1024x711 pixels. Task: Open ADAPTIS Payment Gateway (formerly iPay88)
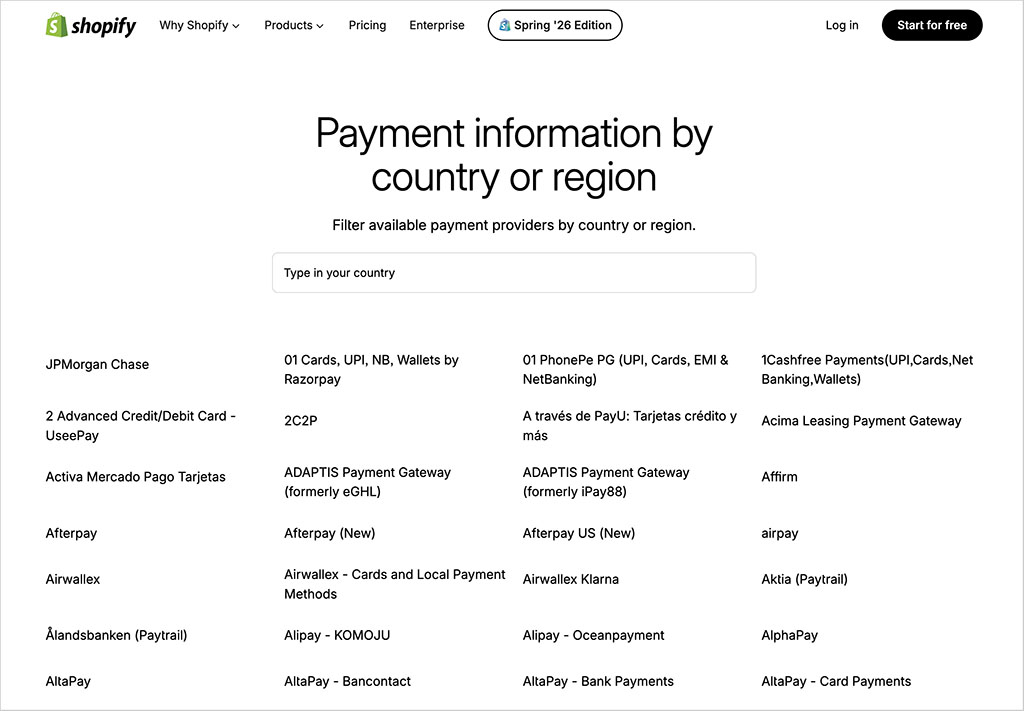point(606,482)
